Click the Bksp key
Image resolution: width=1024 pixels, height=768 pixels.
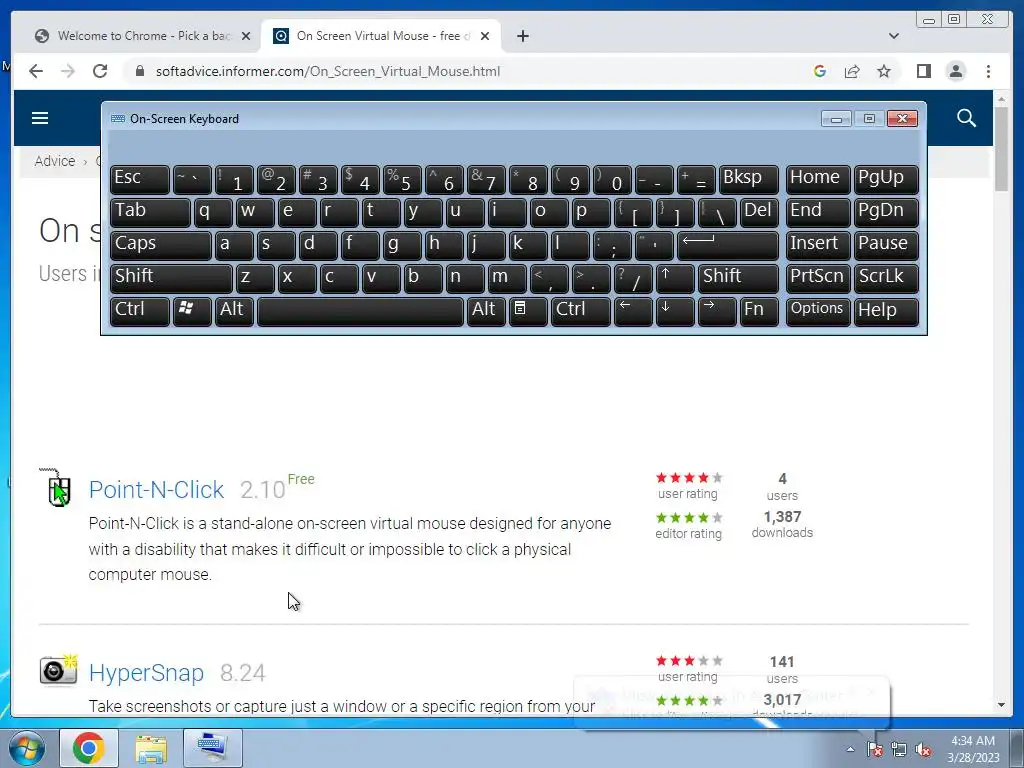[748, 179]
